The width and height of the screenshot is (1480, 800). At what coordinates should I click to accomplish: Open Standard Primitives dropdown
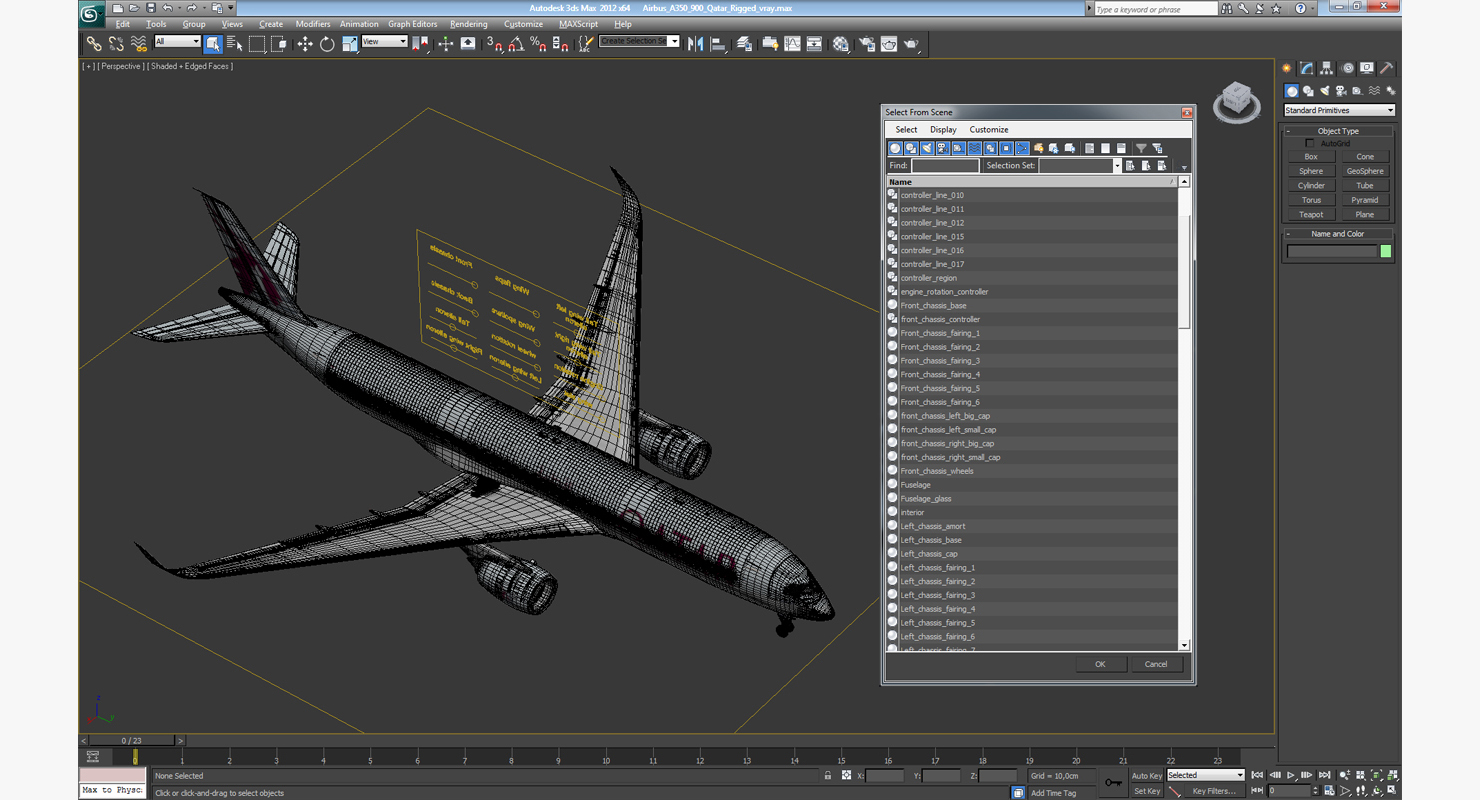click(x=1339, y=110)
